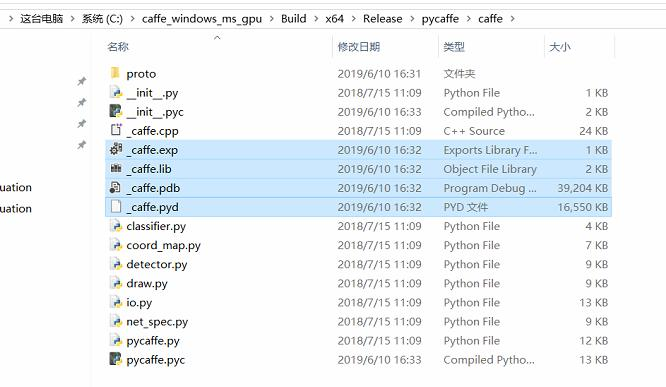Select file name draw.py

(x=147, y=284)
